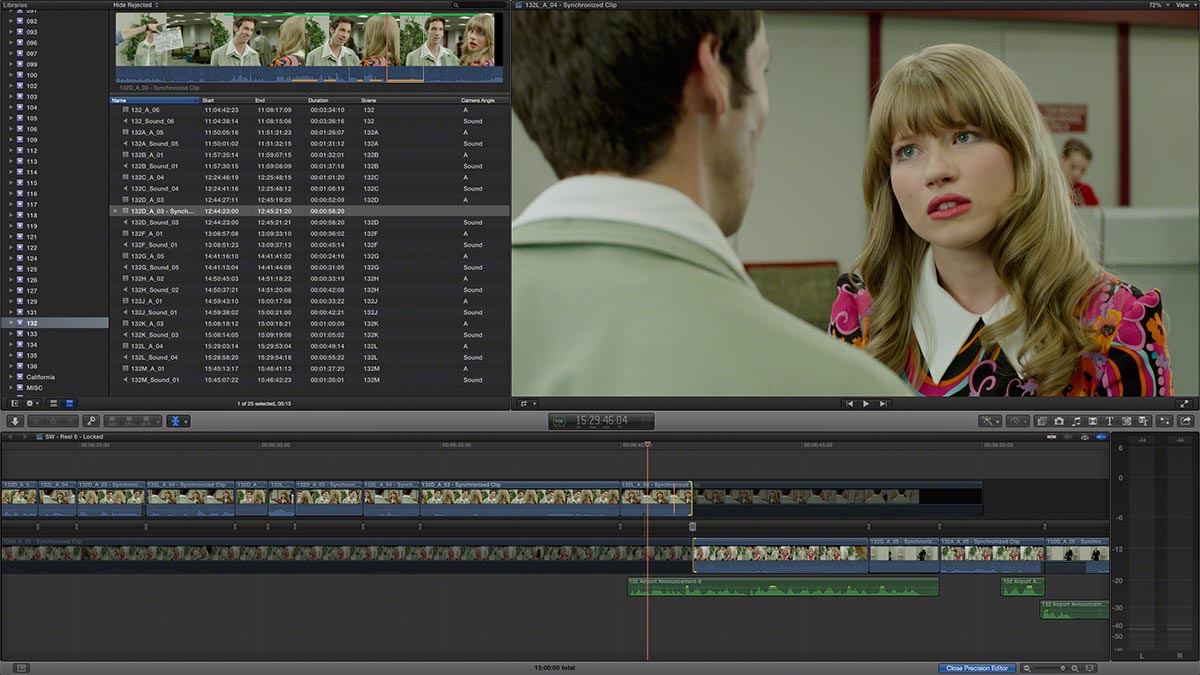
Task: Play the clip in the viewer
Action: point(865,404)
